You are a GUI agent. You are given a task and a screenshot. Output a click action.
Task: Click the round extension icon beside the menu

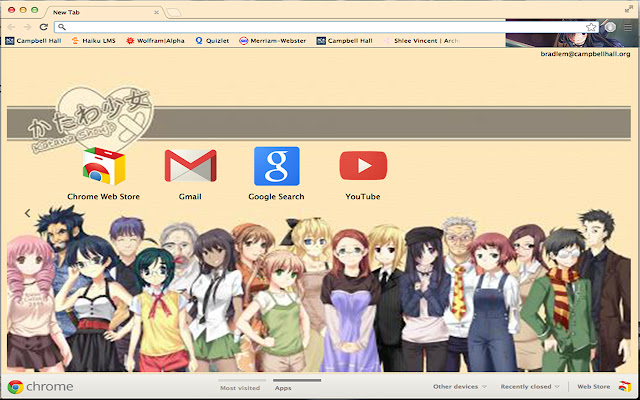(610, 27)
